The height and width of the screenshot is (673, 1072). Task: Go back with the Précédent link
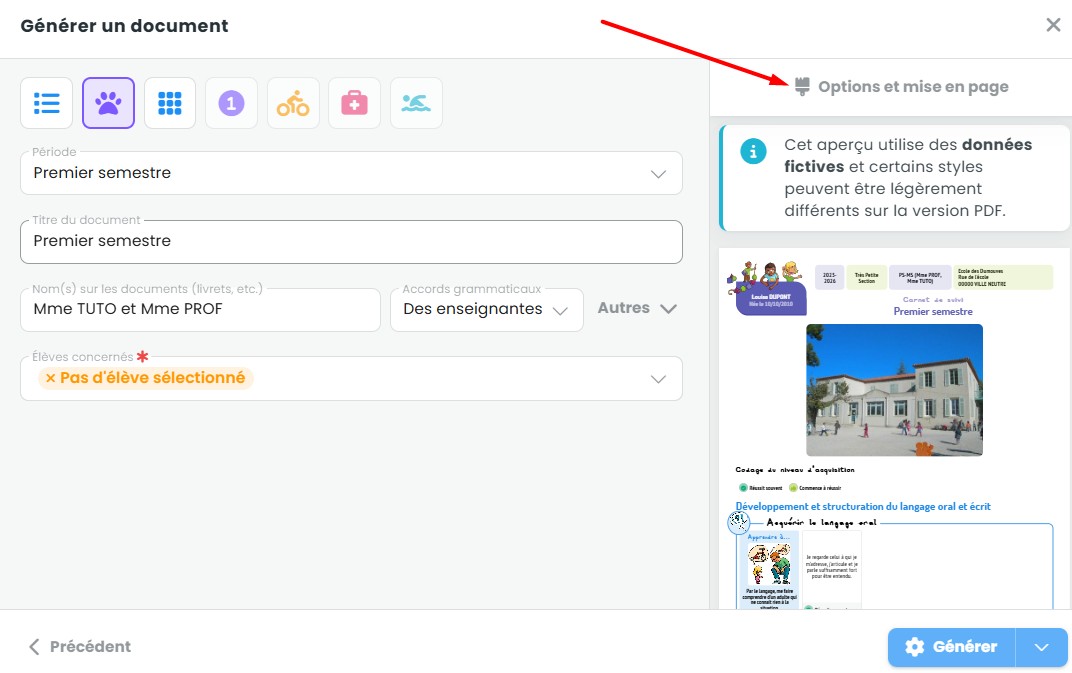79,647
